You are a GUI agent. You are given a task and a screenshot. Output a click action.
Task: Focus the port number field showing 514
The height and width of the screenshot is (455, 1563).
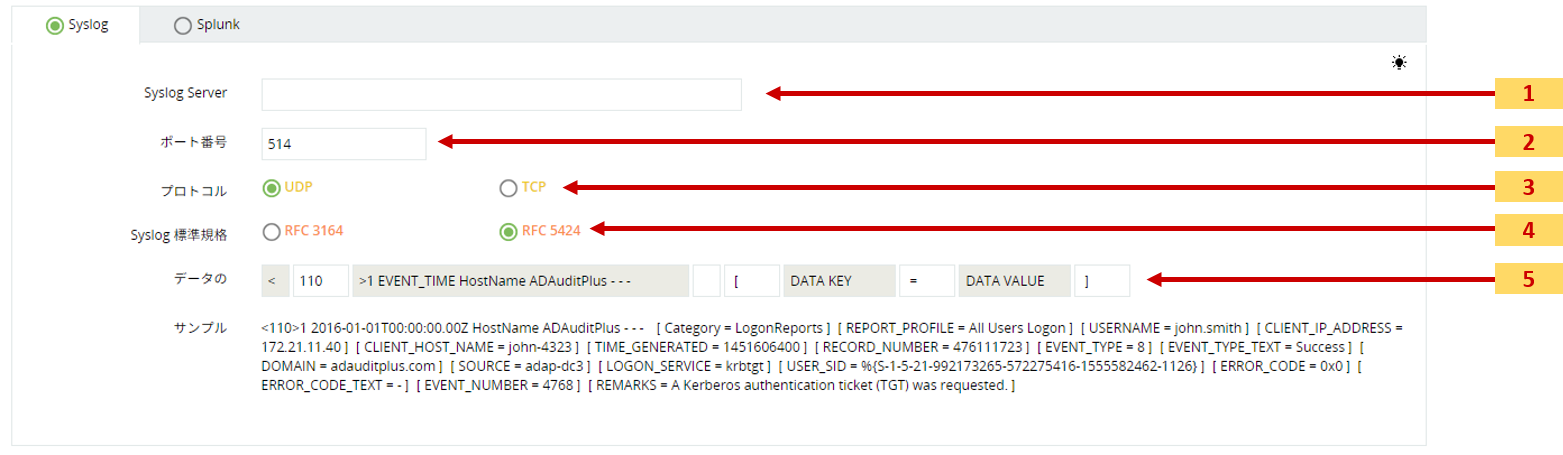pyautogui.click(x=343, y=143)
